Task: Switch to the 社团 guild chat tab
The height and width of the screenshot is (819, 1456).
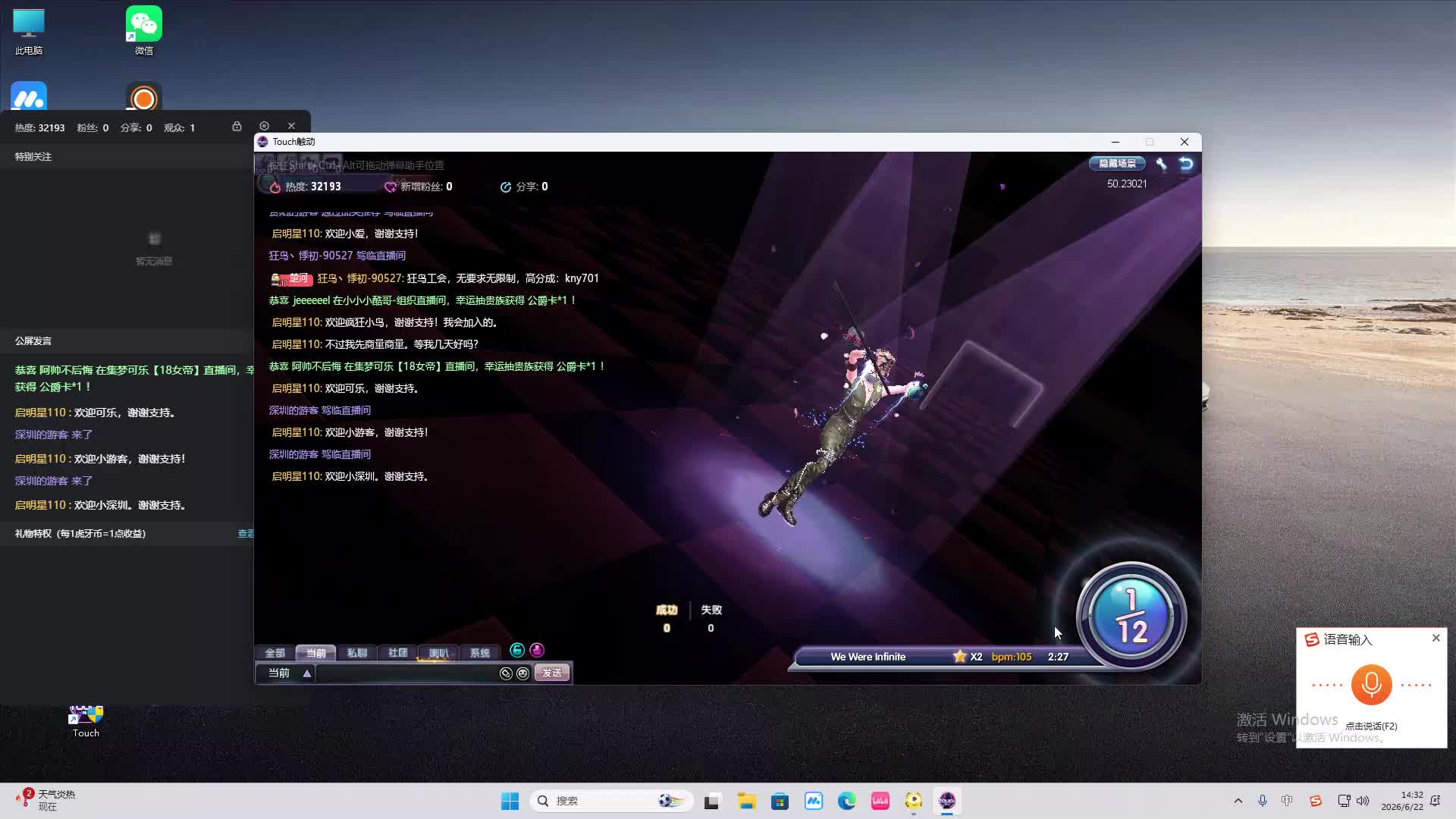Action: pos(397,653)
